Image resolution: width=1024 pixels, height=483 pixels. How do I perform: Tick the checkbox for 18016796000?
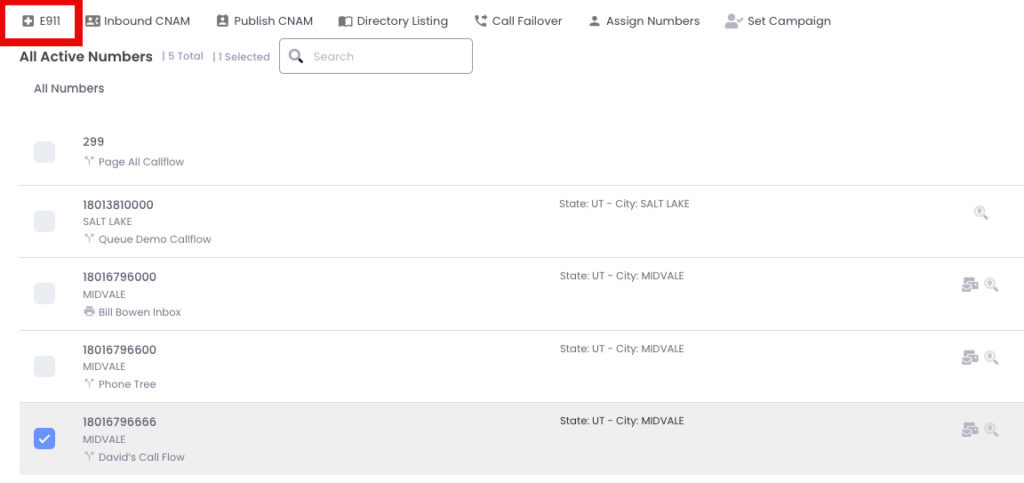tap(44, 294)
